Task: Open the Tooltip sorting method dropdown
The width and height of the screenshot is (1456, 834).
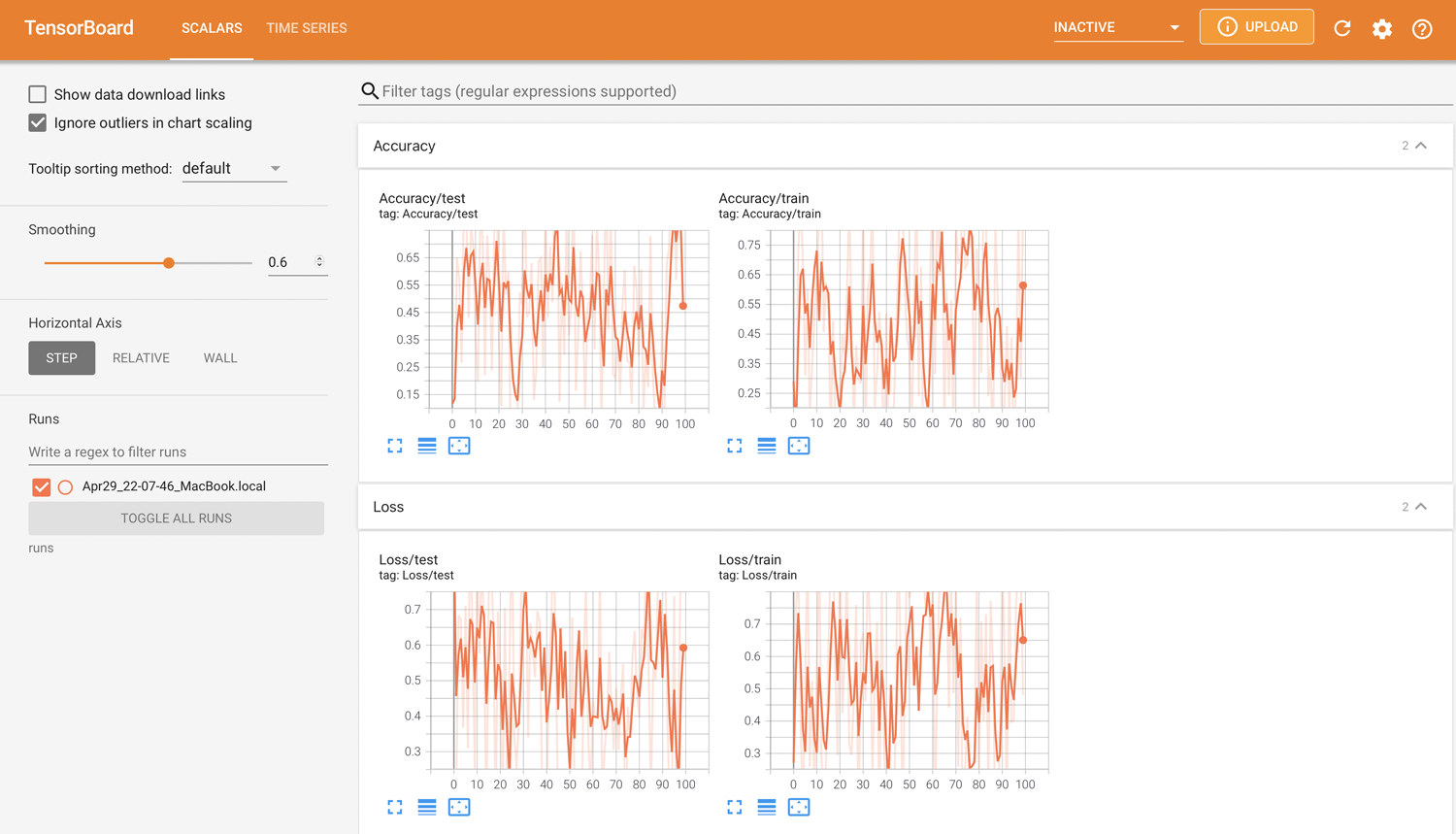Action: 233,168
